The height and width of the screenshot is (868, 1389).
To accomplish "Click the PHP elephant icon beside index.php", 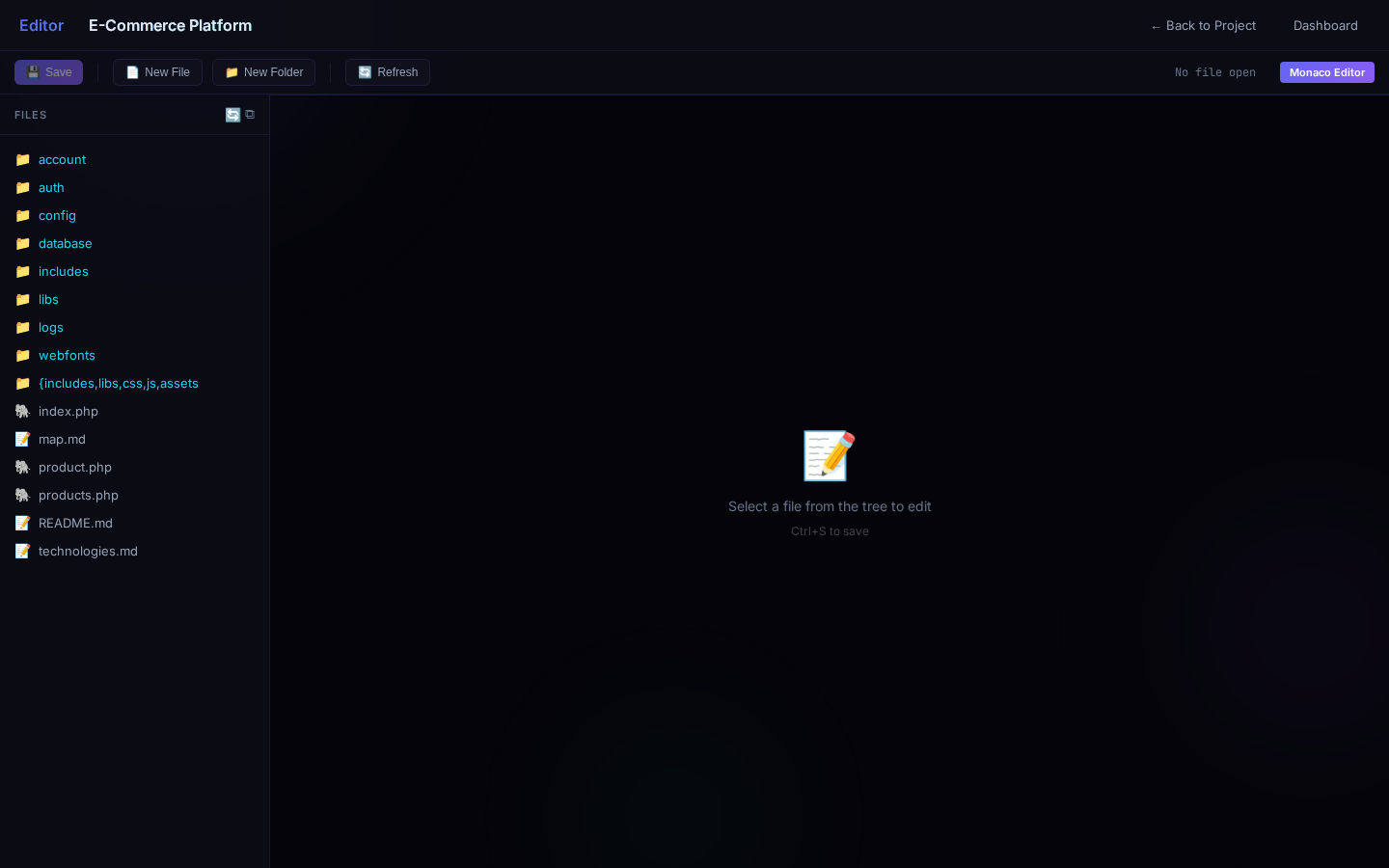I will click(22, 412).
